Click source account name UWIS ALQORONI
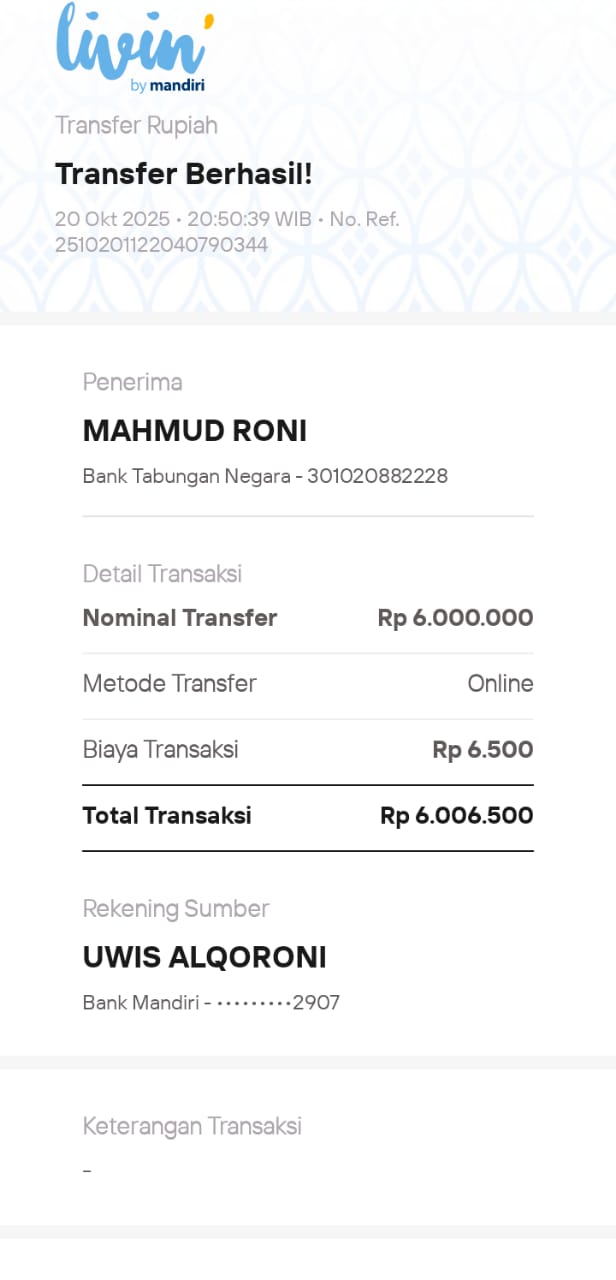 click(x=204, y=957)
